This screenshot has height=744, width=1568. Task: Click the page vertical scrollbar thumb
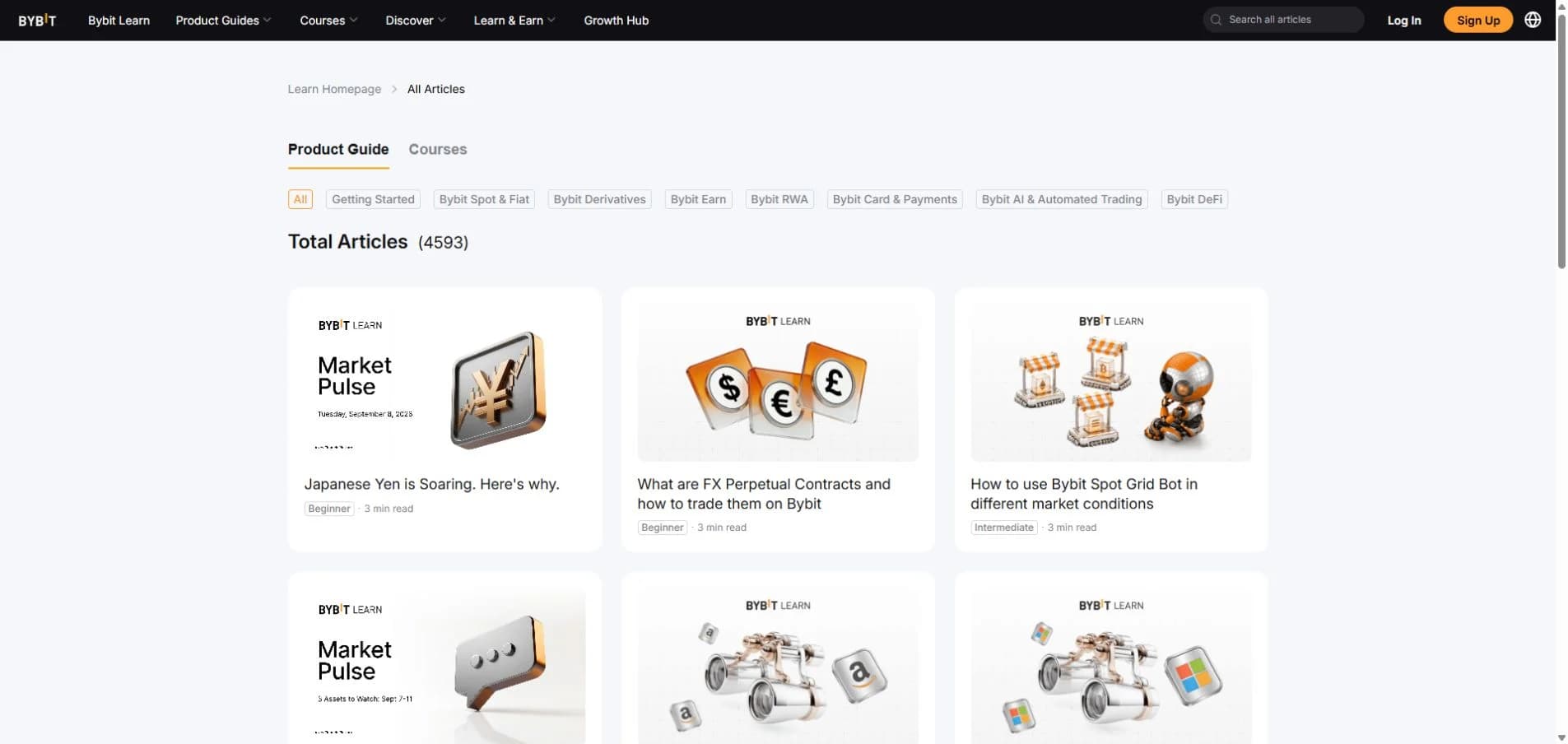click(x=1561, y=140)
